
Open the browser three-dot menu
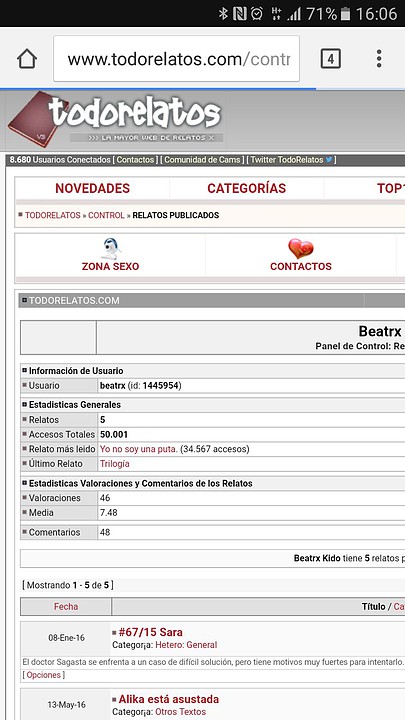379,59
